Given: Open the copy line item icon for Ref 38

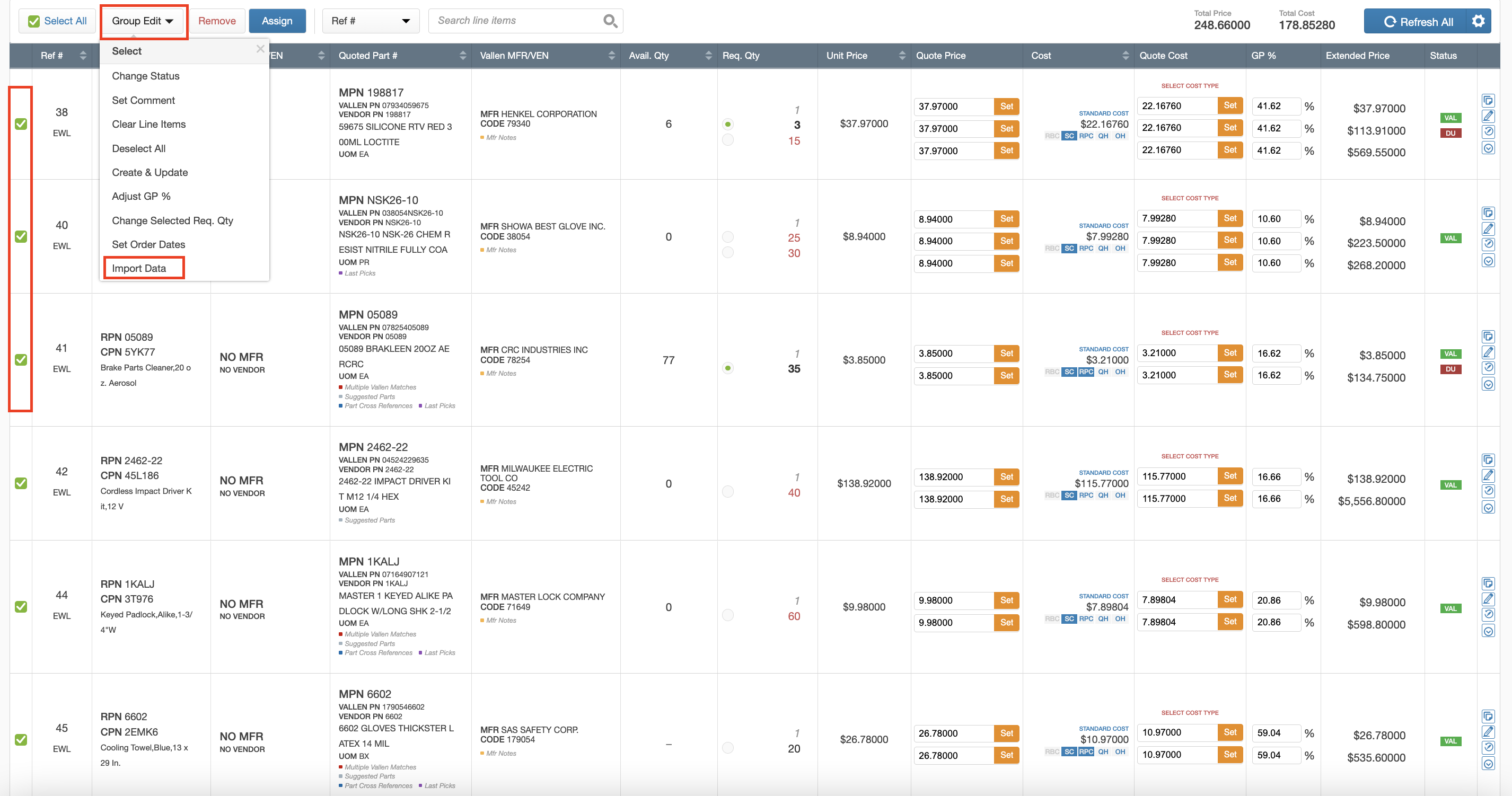Looking at the screenshot, I should pos(1489,100).
